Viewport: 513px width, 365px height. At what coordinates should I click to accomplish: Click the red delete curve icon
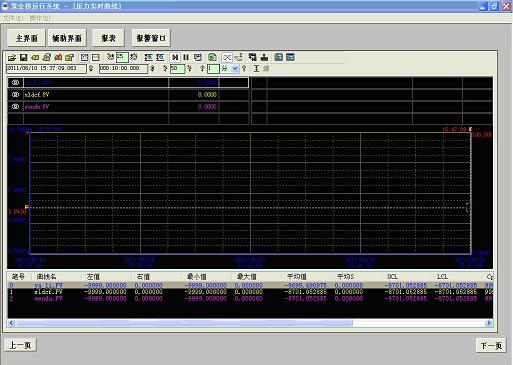pyautogui.click(x=58, y=57)
